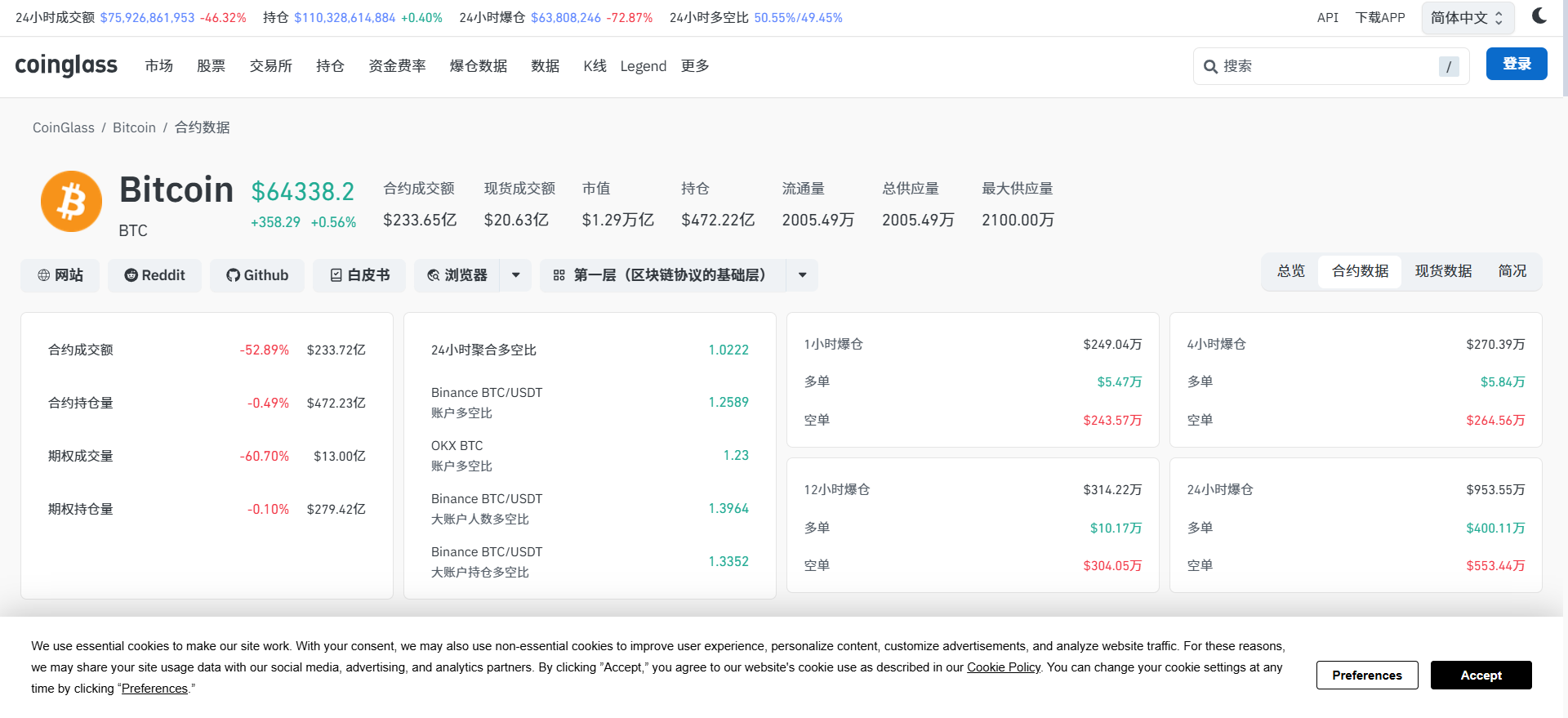Click the 24小时爆仓 total $953.55万

pyautogui.click(x=1495, y=489)
